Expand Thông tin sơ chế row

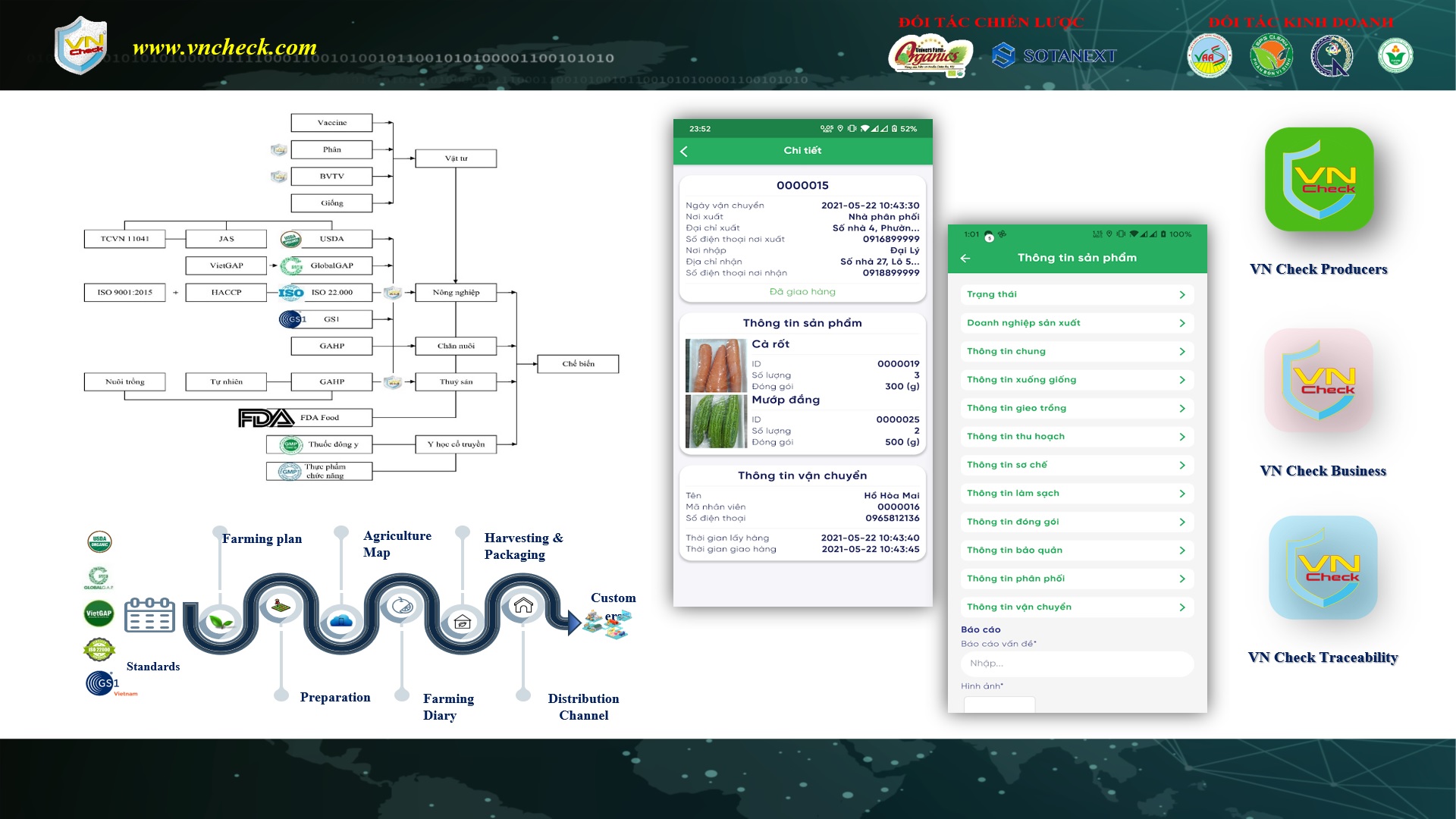coord(1077,465)
